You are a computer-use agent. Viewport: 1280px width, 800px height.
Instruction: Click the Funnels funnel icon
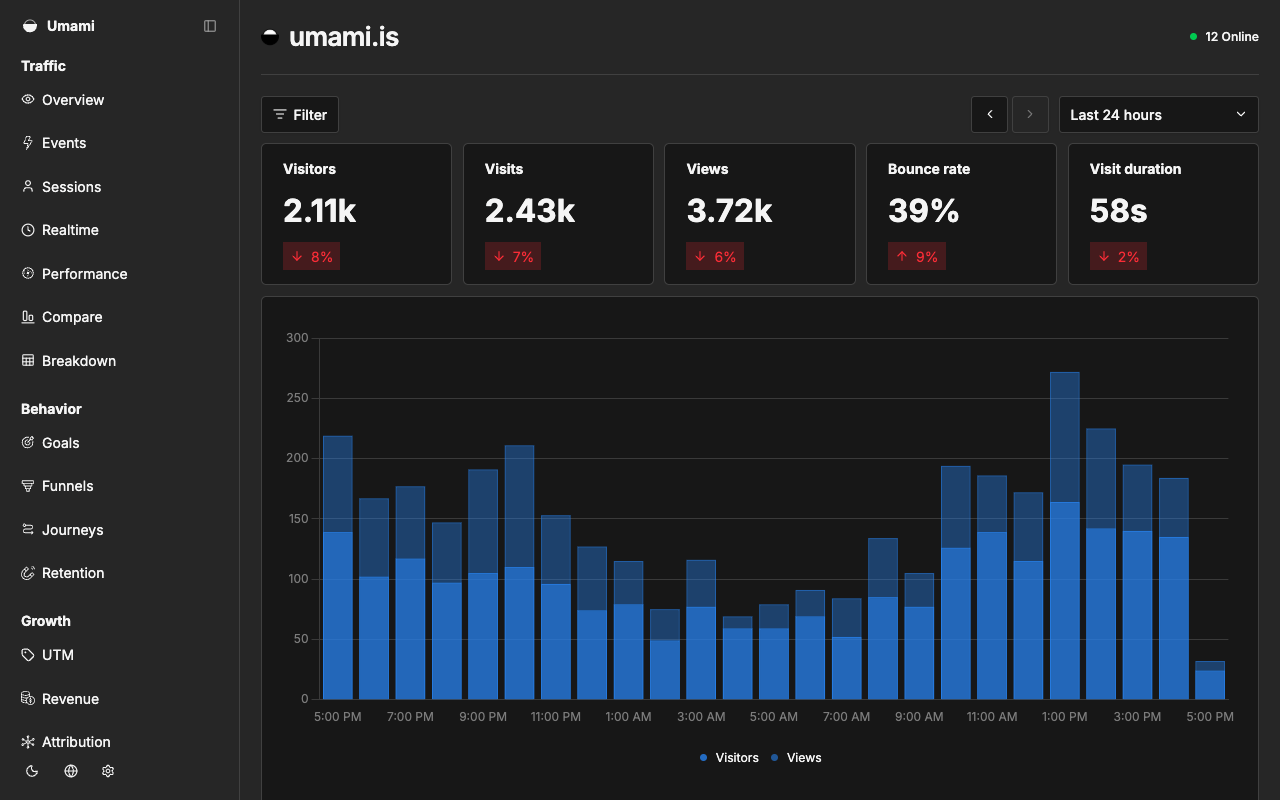click(x=28, y=486)
